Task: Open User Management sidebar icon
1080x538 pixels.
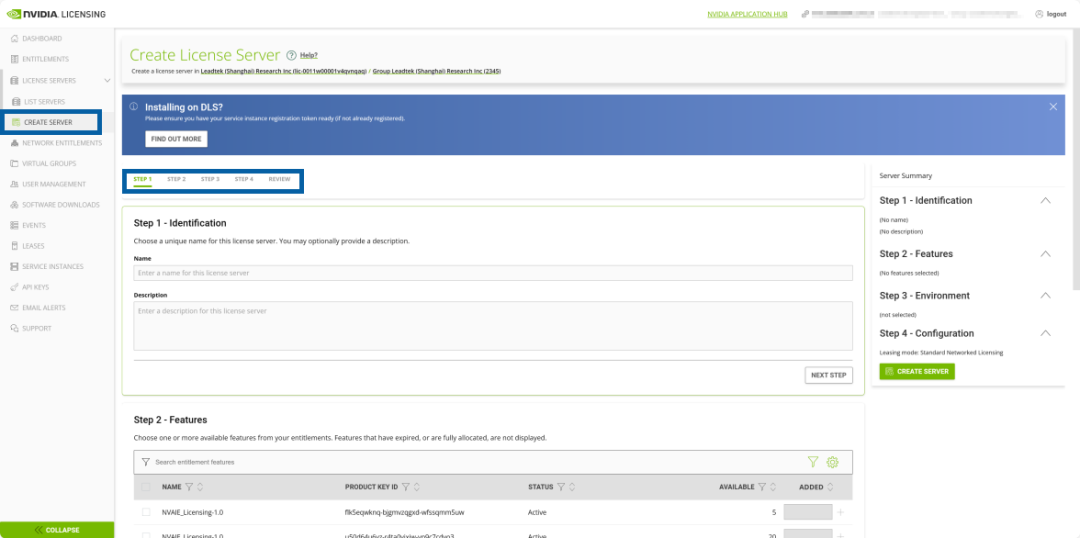Action: coord(15,184)
